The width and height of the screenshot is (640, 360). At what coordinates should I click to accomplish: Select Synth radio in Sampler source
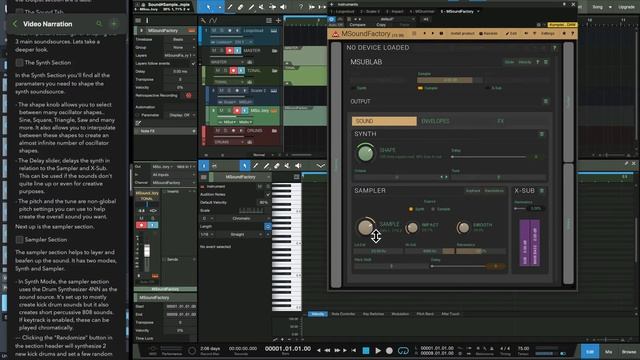click(411, 209)
